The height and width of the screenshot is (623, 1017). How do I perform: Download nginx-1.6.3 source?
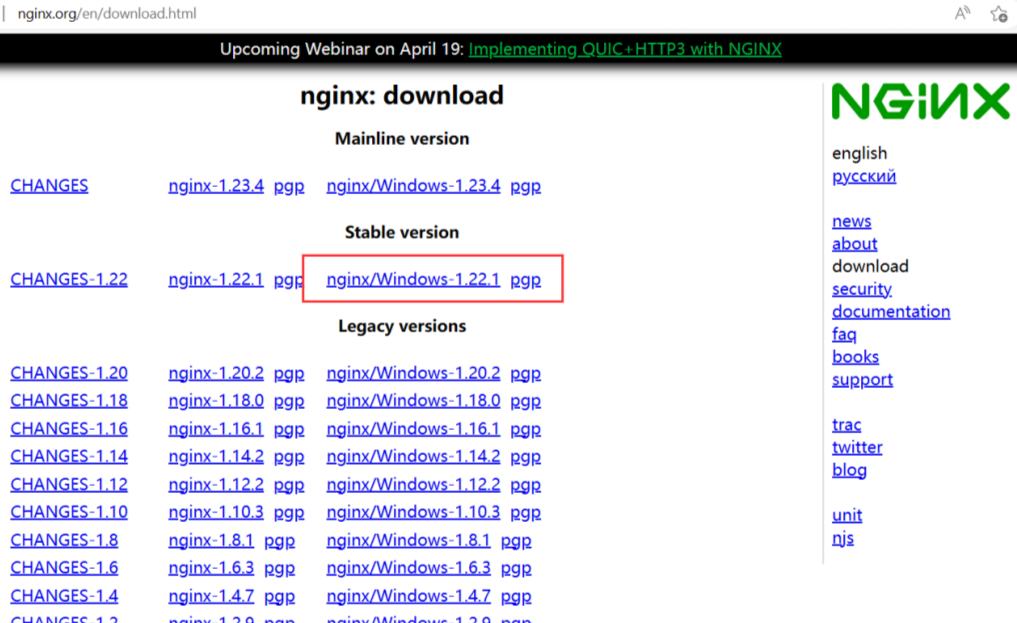pyautogui.click(x=211, y=568)
